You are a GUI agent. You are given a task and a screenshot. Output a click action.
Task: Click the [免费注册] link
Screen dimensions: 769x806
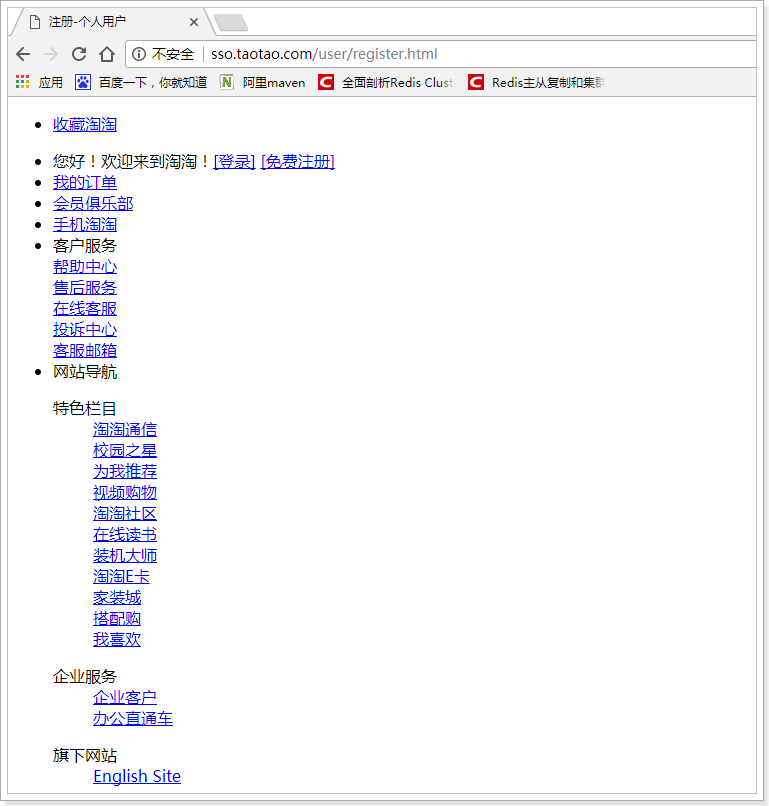click(298, 161)
